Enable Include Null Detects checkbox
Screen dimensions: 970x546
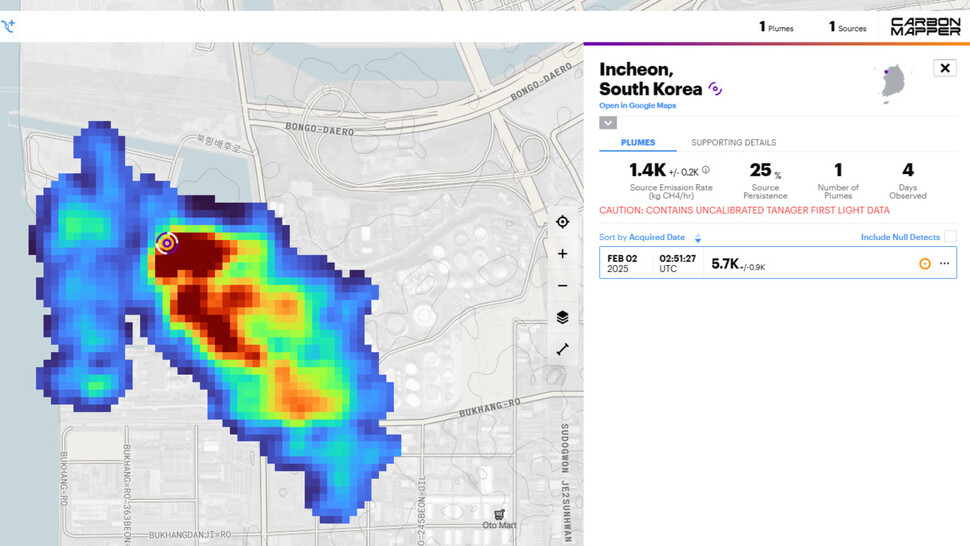coord(950,237)
